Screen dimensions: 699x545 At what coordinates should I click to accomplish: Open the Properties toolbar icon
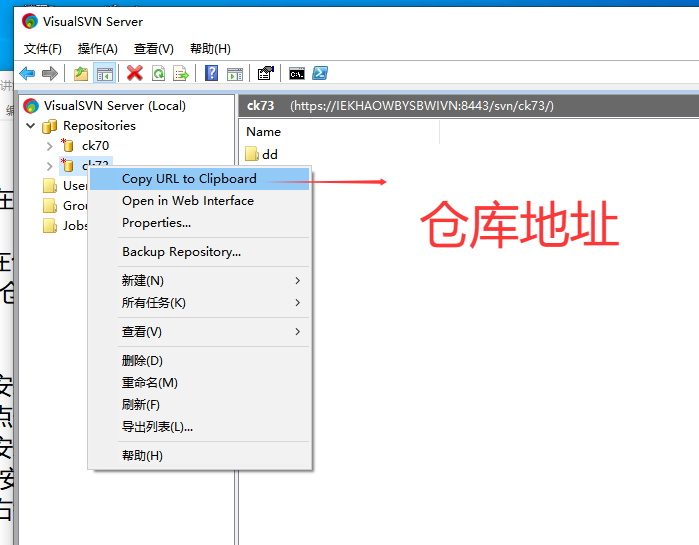click(x=266, y=73)
